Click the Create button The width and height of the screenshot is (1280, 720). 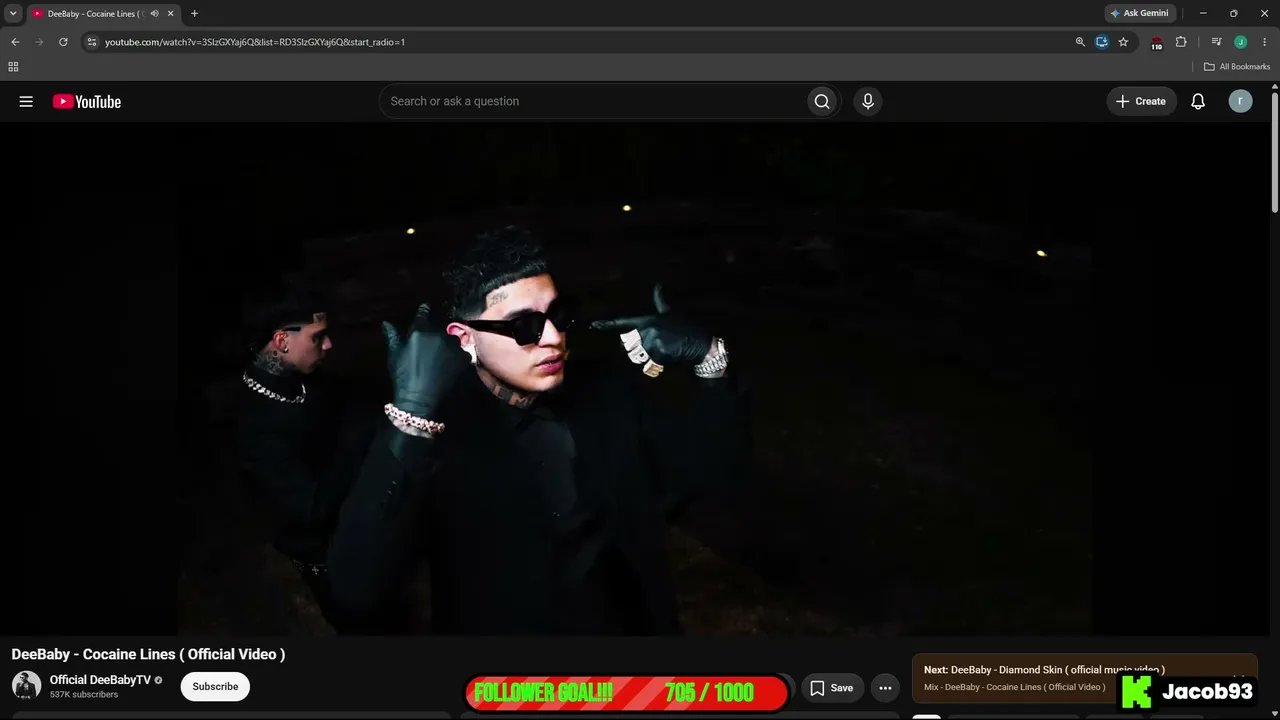(x=1141, y=101)
